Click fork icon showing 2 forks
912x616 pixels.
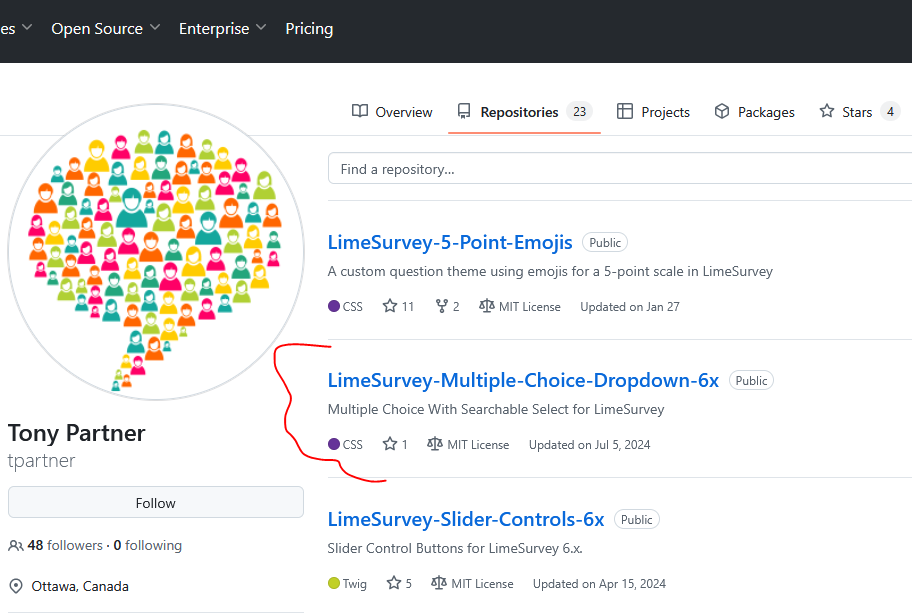click(440, 306)
